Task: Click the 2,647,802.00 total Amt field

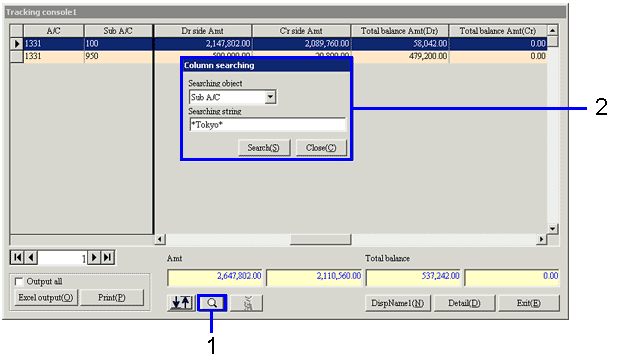Action: (x=215, y=277)
